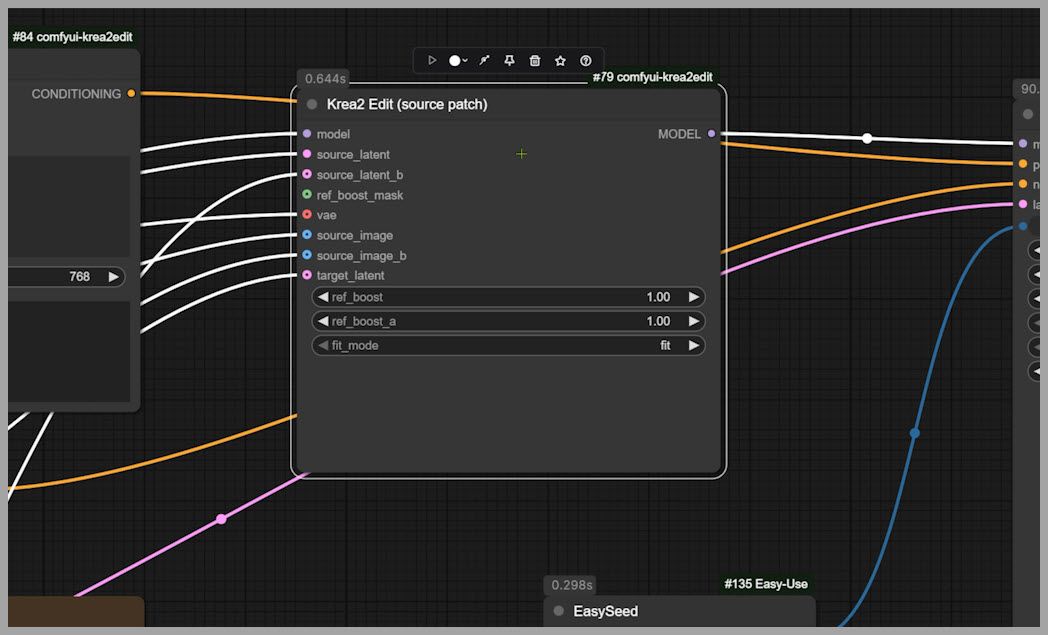The width and height of the screenshot is (1048, 635).
Task: Click the #84 comfyui-krea2edit badge
Action: pyautogui.click(x=72, y=37)
